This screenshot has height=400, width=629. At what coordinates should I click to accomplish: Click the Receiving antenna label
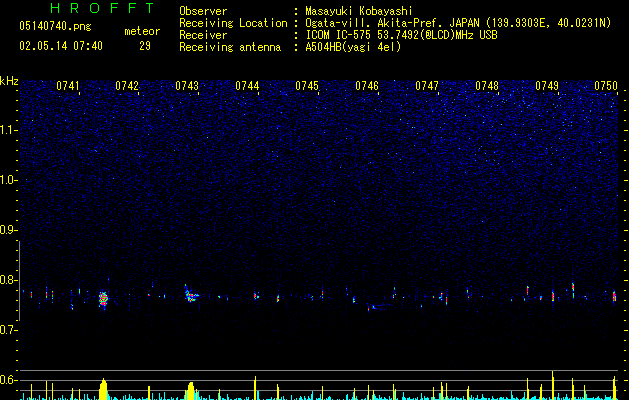(x=230, y=47)
